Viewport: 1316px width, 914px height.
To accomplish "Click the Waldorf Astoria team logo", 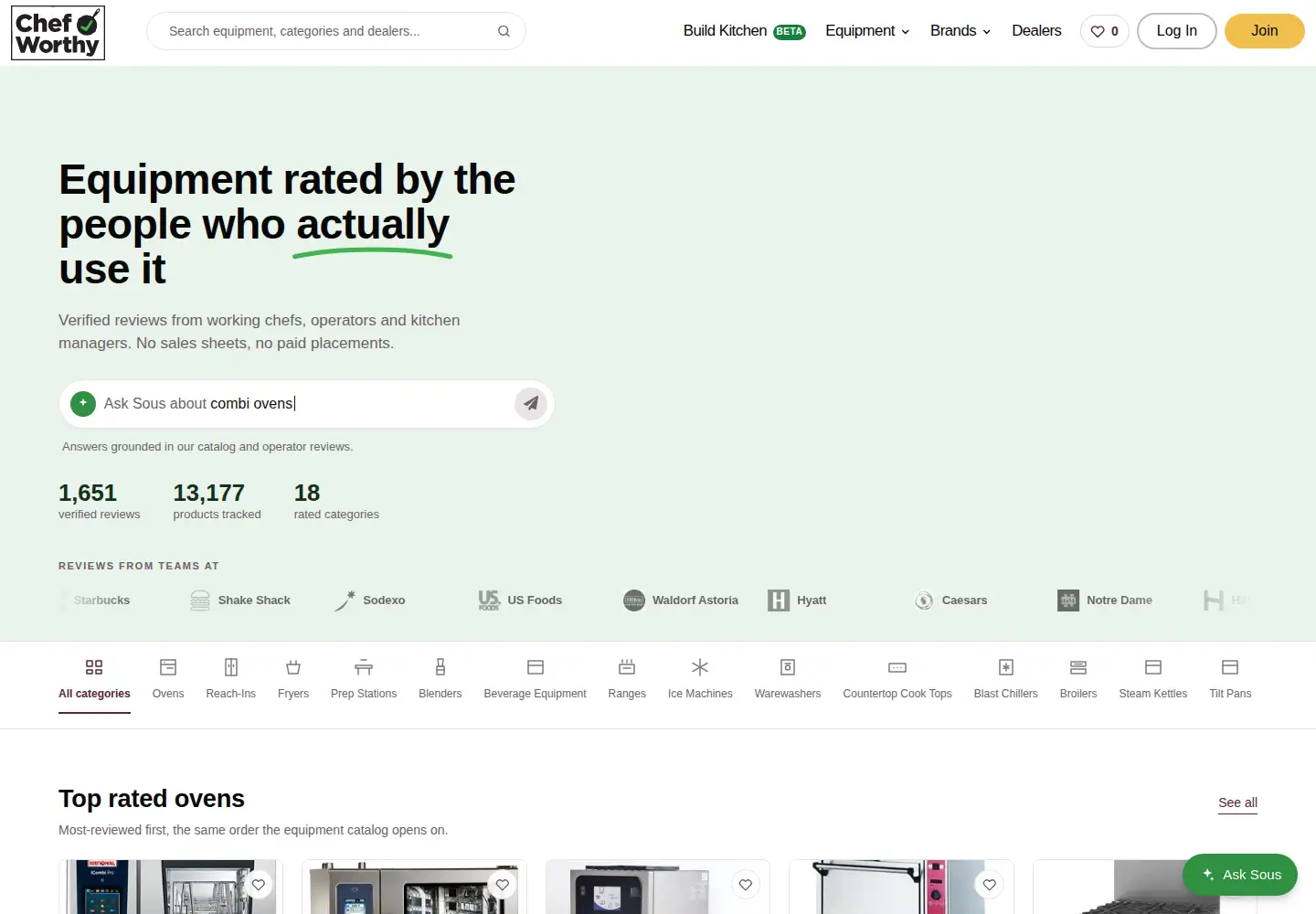I will (x=681, y=600).
